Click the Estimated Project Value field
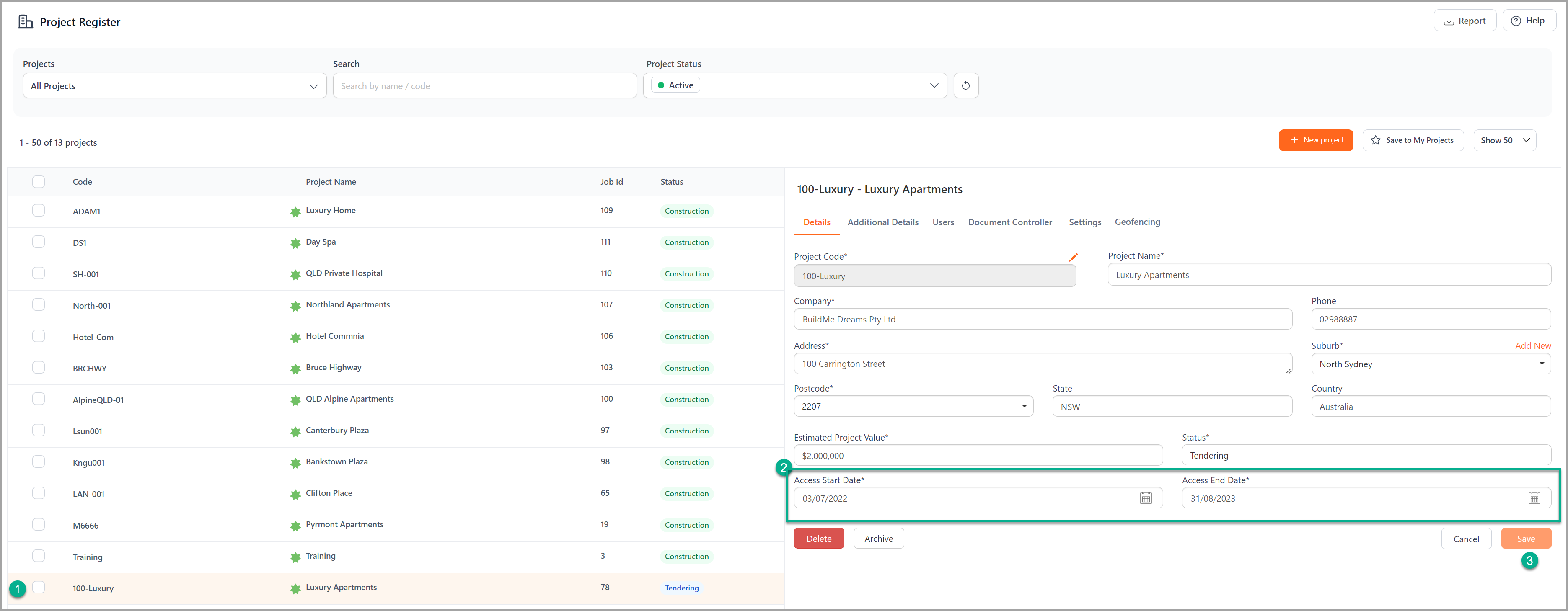Viewport: 1568px width, 611px height. click(x=978, y=456)
